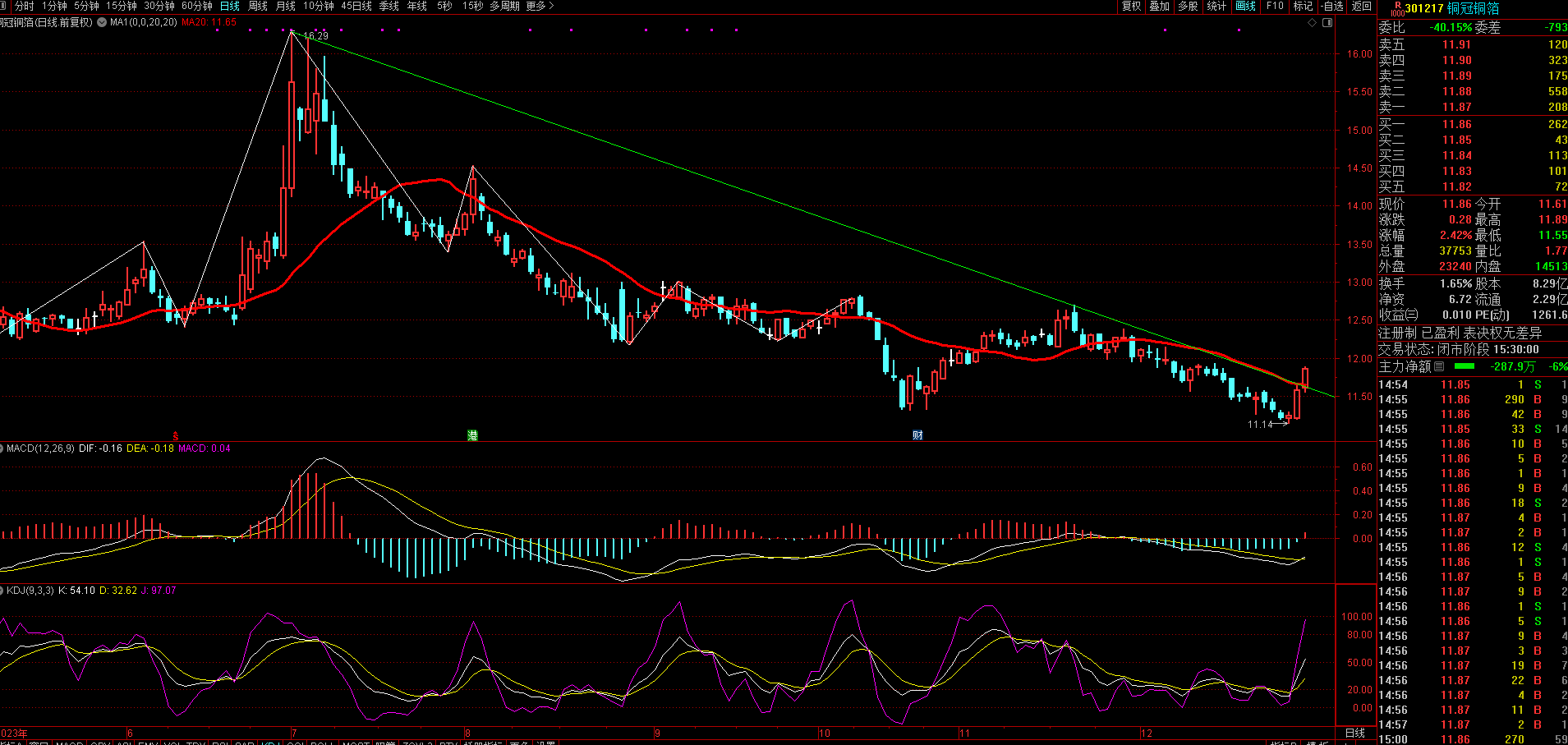This screenshot has height=745, width=1568.
Task: Click the 现价 11.86 value
Action: tap(1457, 204)
